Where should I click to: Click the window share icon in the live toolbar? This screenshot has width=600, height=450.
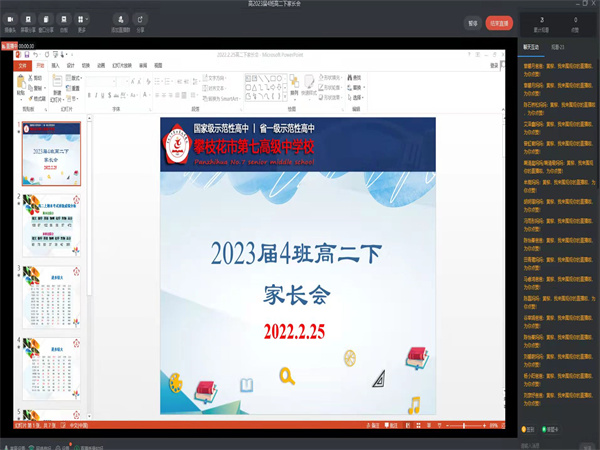click(x=46, y=19)
